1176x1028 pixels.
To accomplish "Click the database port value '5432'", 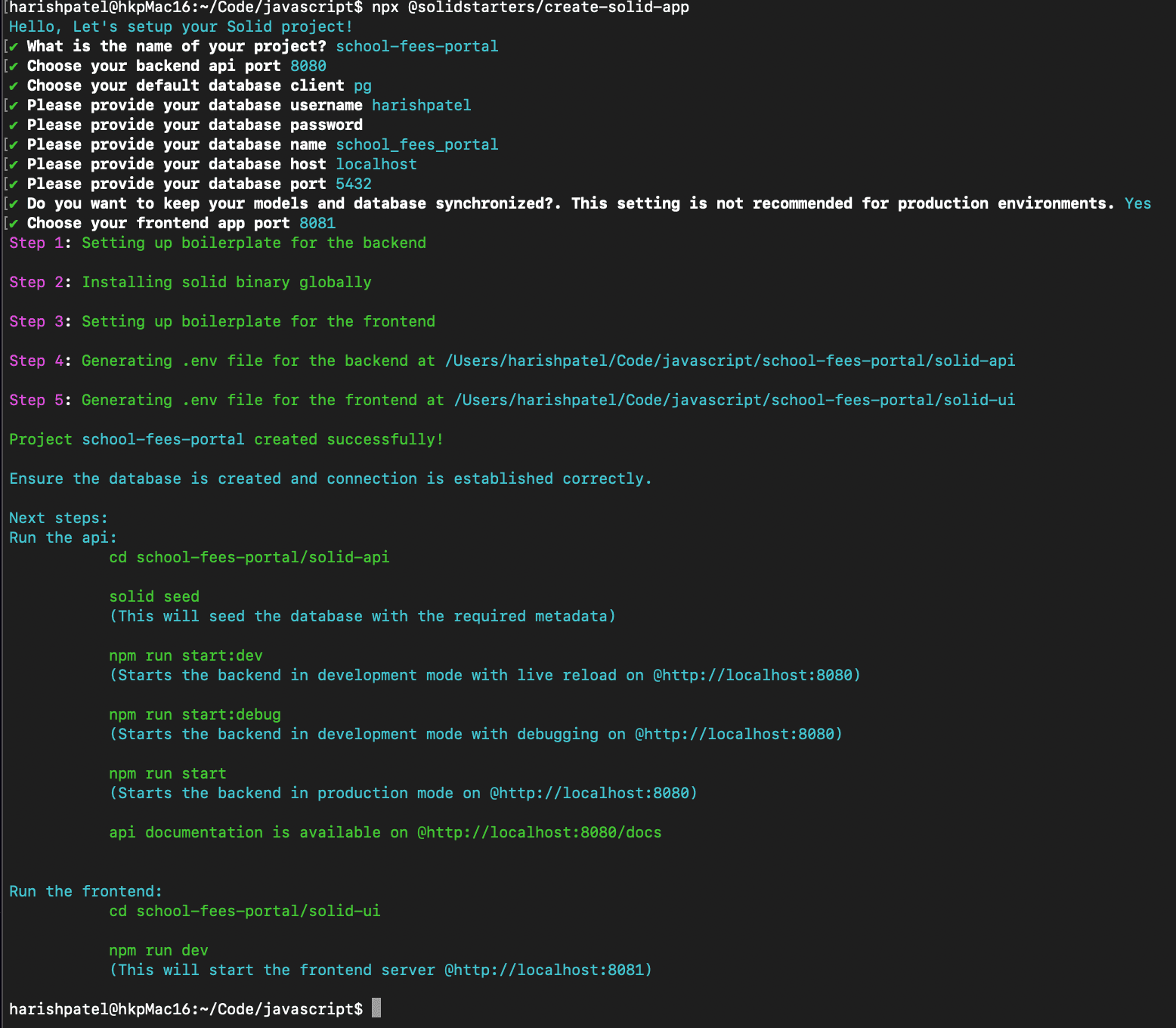I will [354, 184].
